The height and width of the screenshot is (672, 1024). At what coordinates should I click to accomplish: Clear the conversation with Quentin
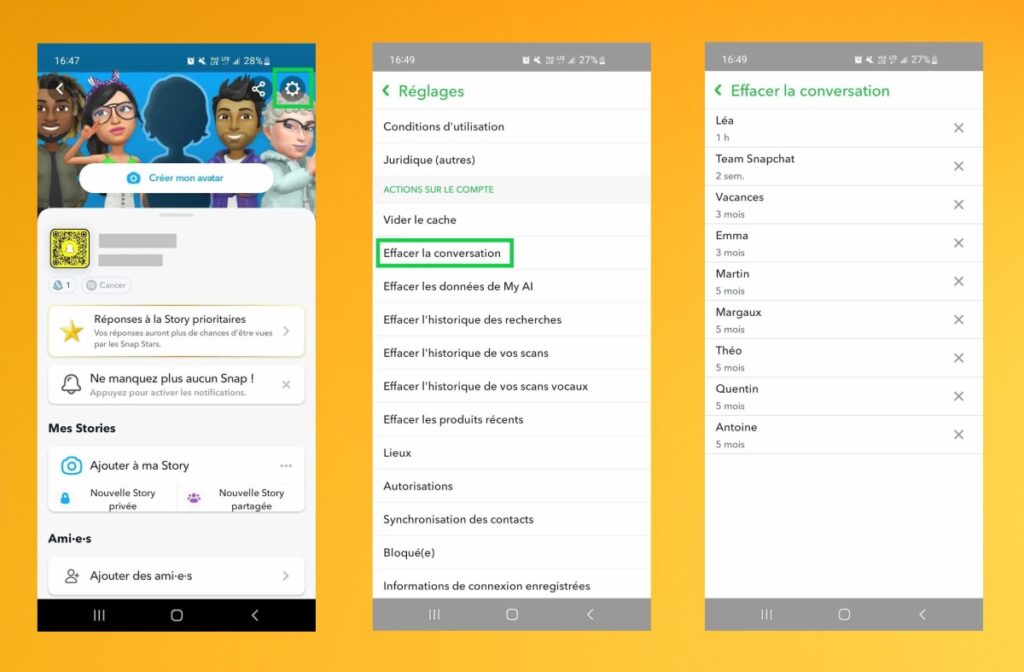point(959,396)
